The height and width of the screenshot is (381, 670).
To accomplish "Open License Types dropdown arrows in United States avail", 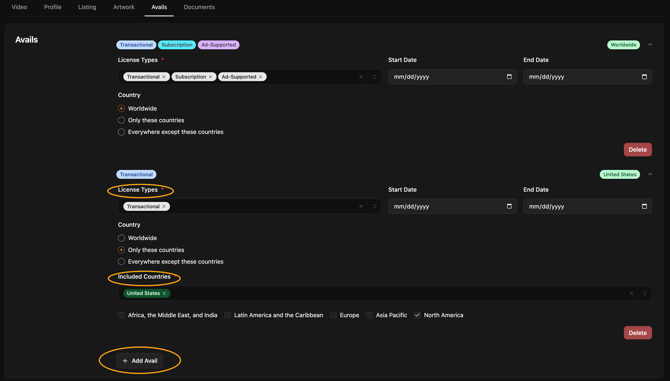I will point(375,206).
